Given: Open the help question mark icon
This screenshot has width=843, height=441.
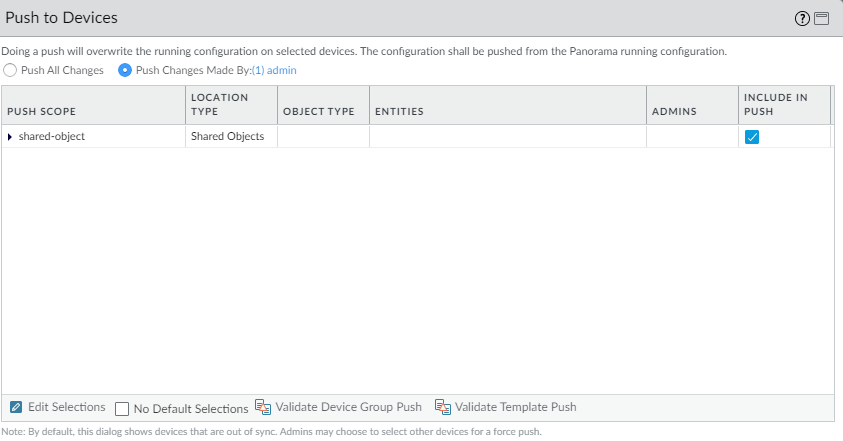Looking at the screenshot, I should click(802, 18).
